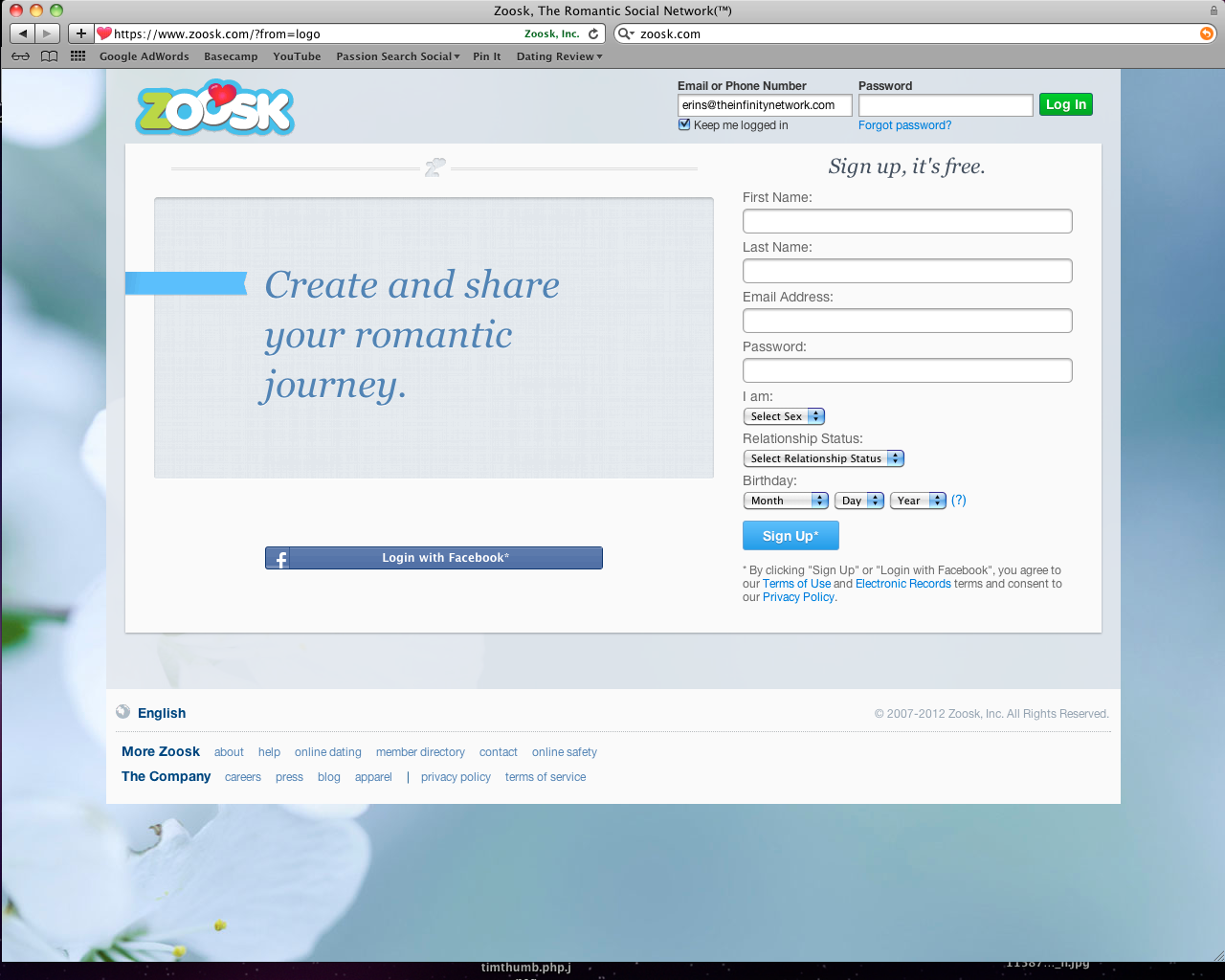Click The Company footer heading
Screen dimensions: 1225x980
[x=167, y=776]
